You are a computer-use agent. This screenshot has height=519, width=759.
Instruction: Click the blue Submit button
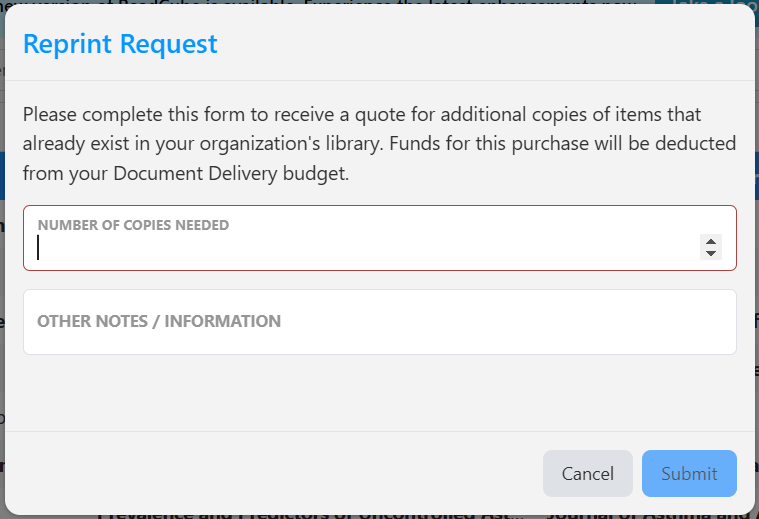(x=689, y=473)
